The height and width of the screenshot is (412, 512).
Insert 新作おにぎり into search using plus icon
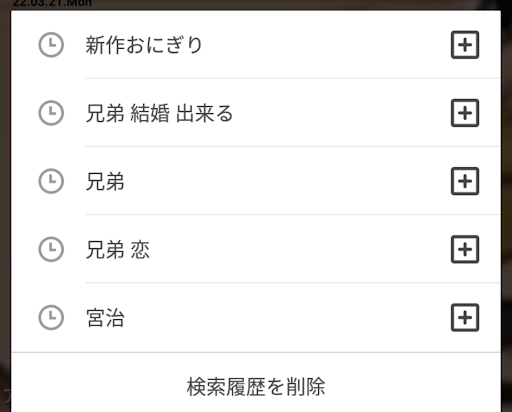465,45
